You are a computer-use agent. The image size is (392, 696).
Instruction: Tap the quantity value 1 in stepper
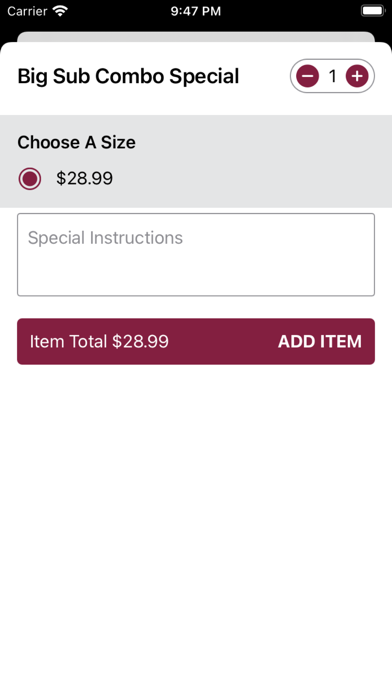(333, 76)
